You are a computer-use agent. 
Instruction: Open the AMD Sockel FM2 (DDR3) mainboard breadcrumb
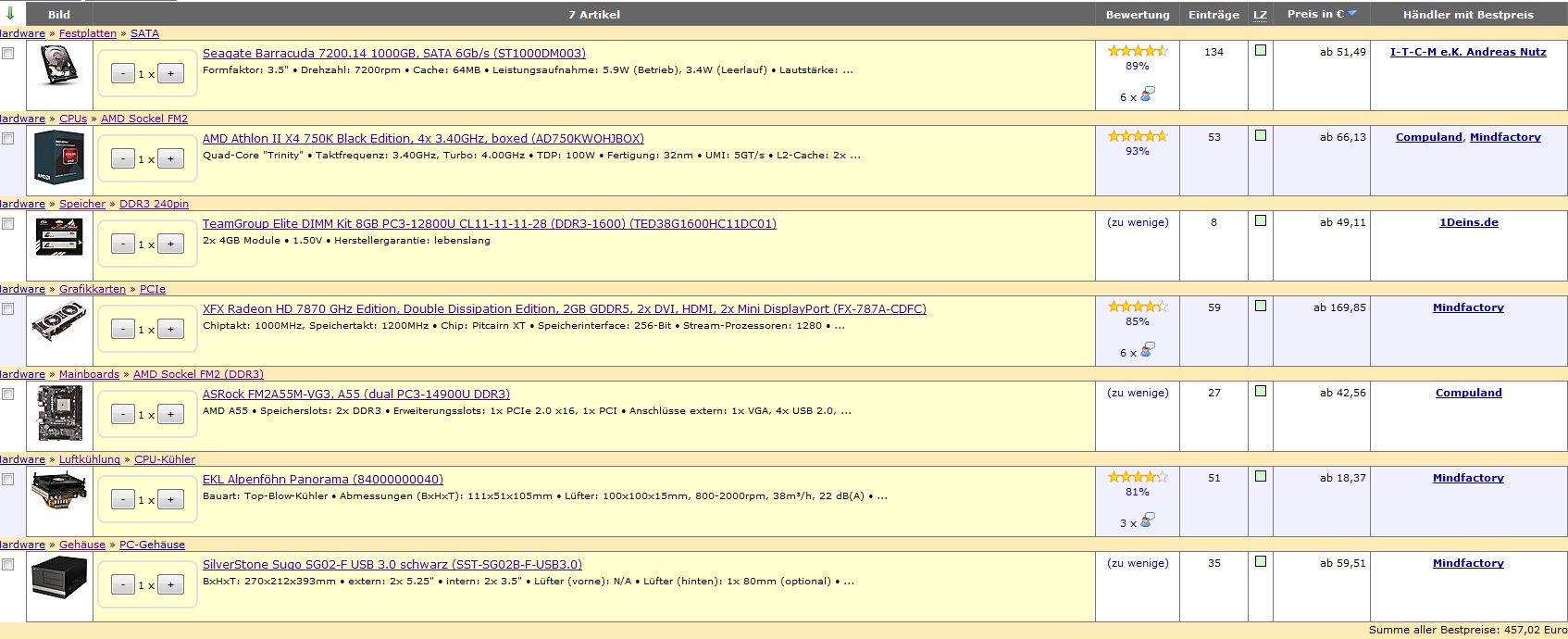[x=198, y=374]
